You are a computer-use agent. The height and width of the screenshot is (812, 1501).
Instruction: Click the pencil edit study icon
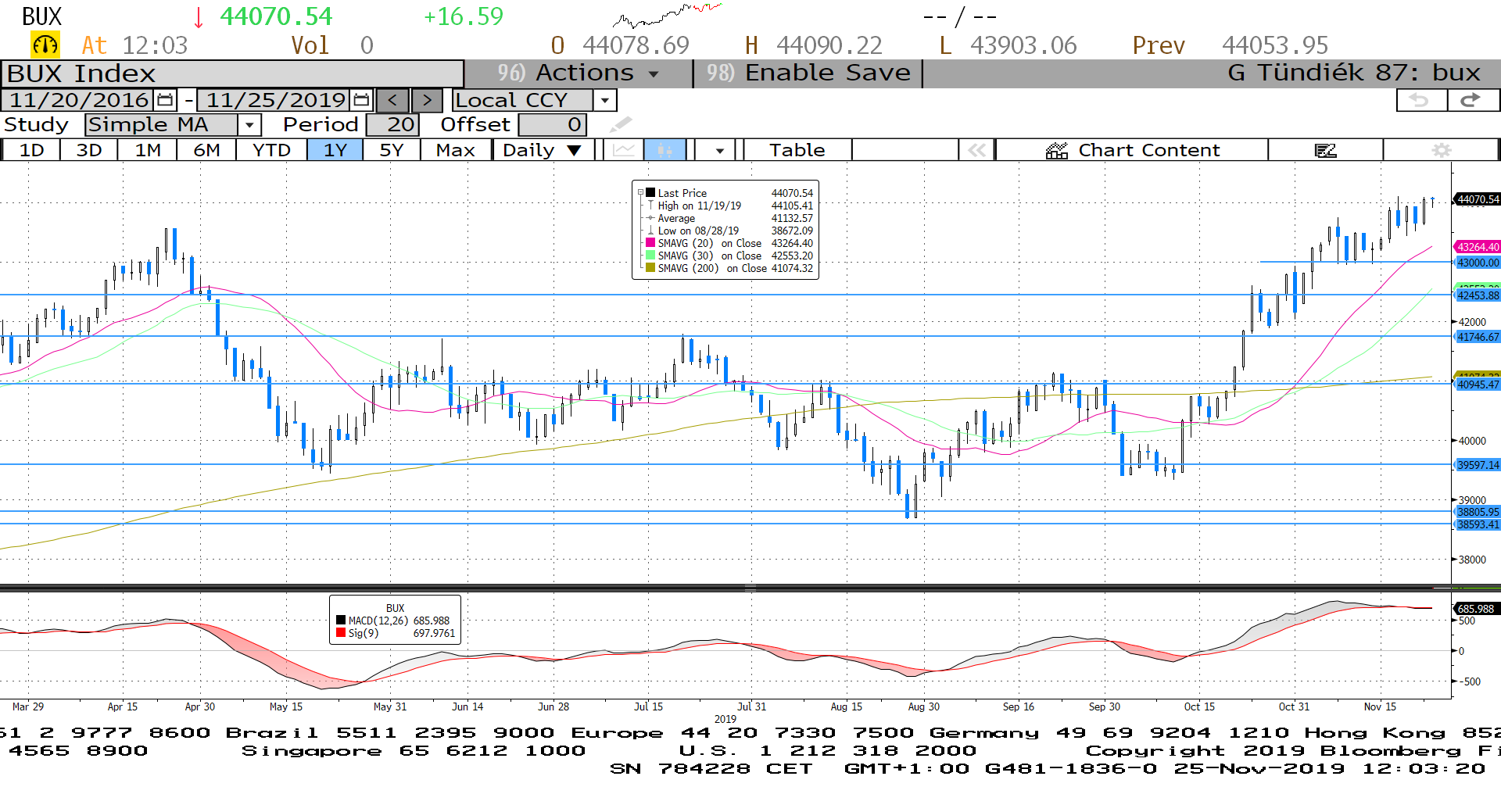[621, 124]
